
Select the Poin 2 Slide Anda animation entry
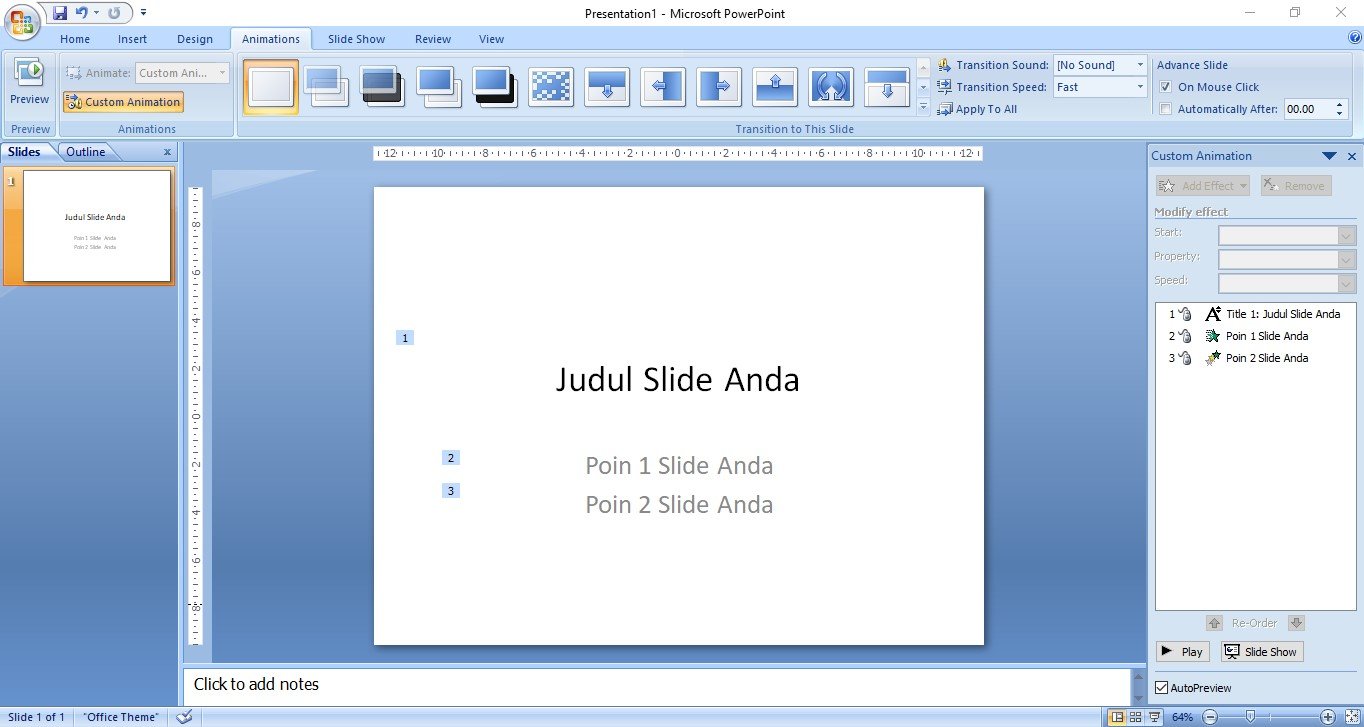point(1266,358)
